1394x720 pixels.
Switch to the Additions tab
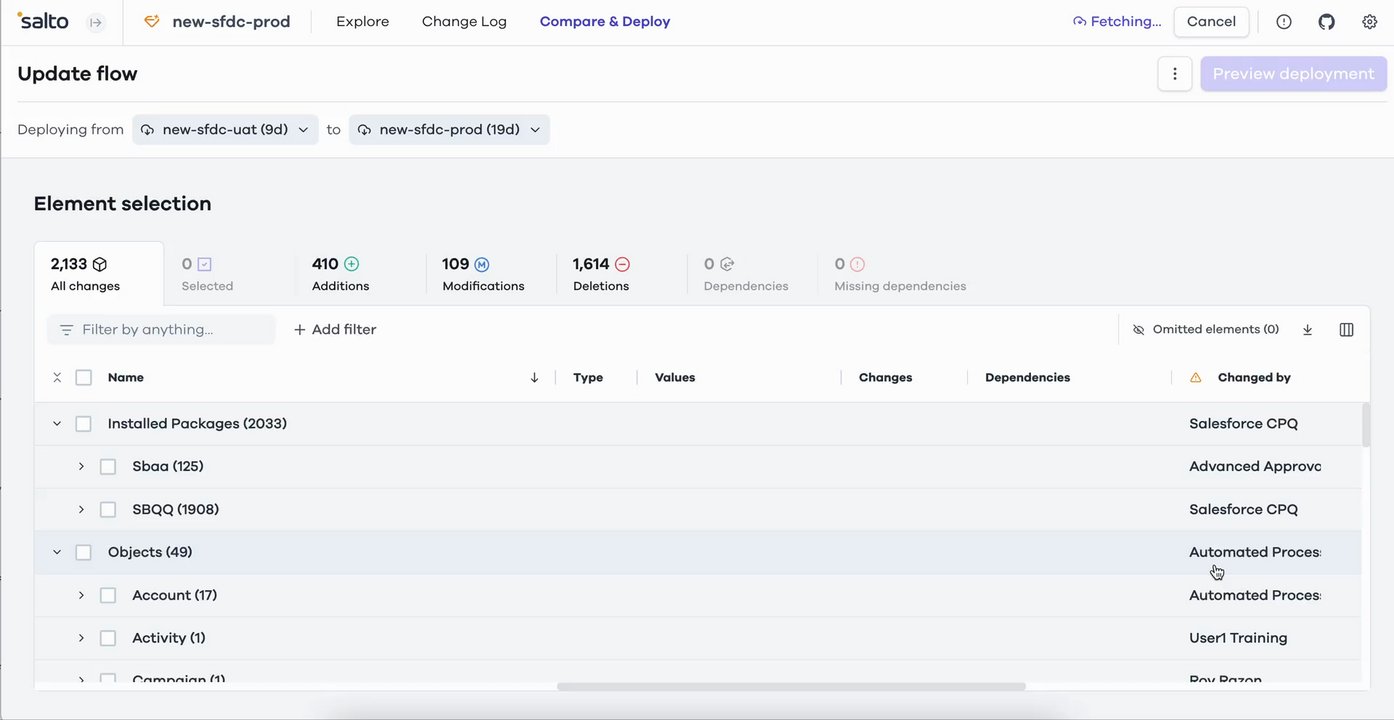[340, 274]
